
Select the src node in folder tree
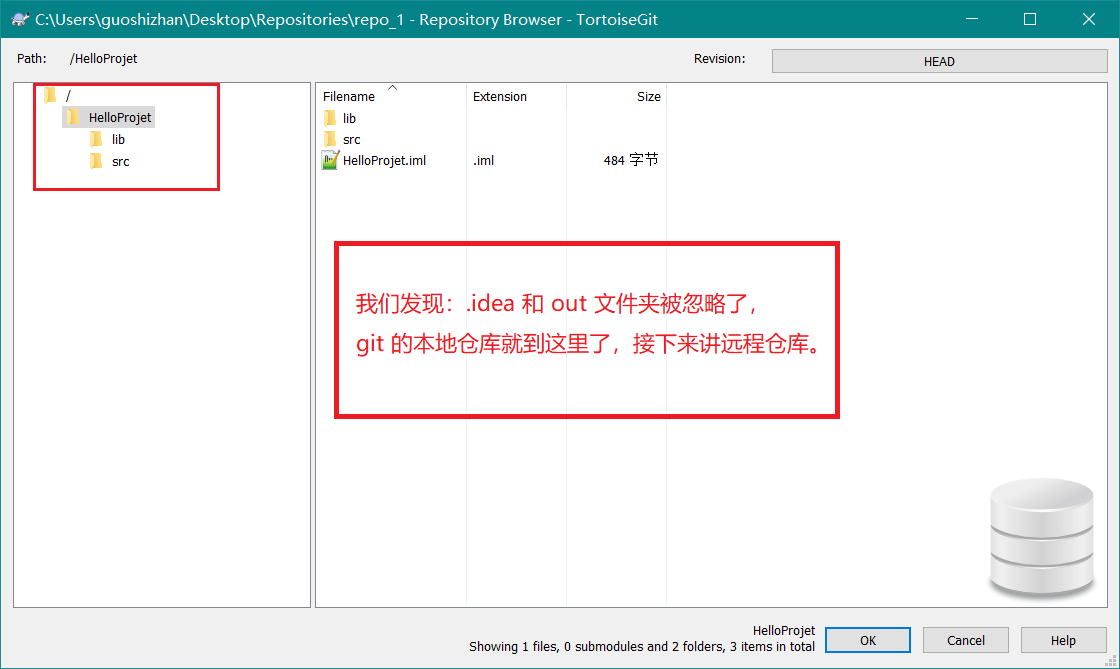pos(120,162)
